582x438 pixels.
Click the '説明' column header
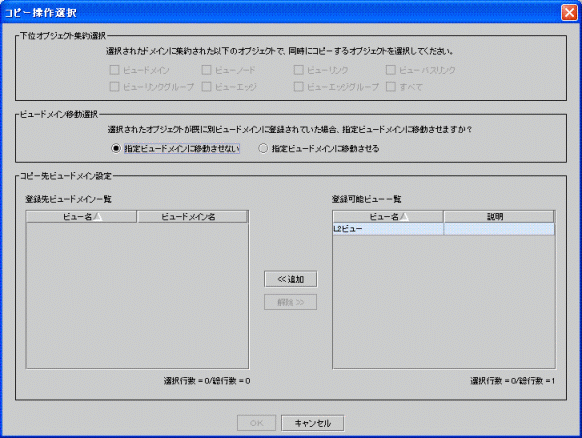pyautogui.click(x=499, y=217)
